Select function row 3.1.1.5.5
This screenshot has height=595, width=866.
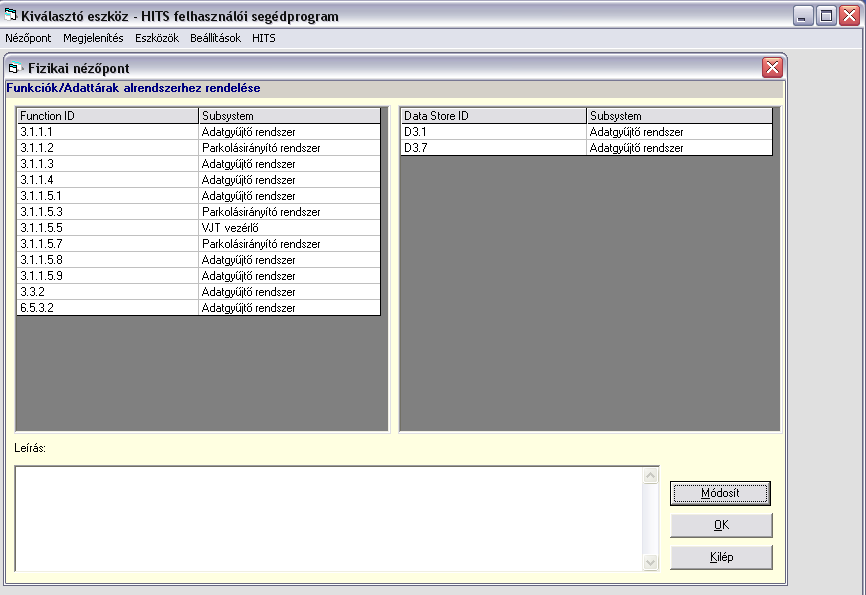pos(199,228)
